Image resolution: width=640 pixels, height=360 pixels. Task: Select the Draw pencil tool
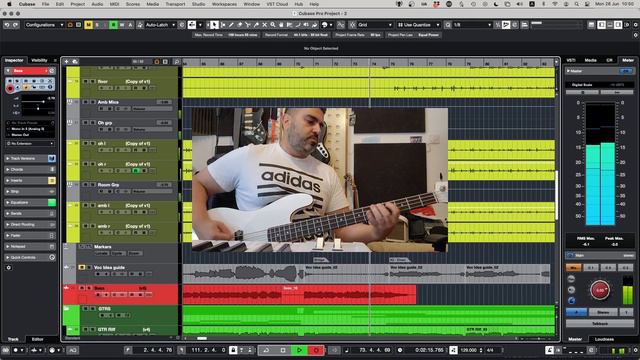click(x=231, y=25)
